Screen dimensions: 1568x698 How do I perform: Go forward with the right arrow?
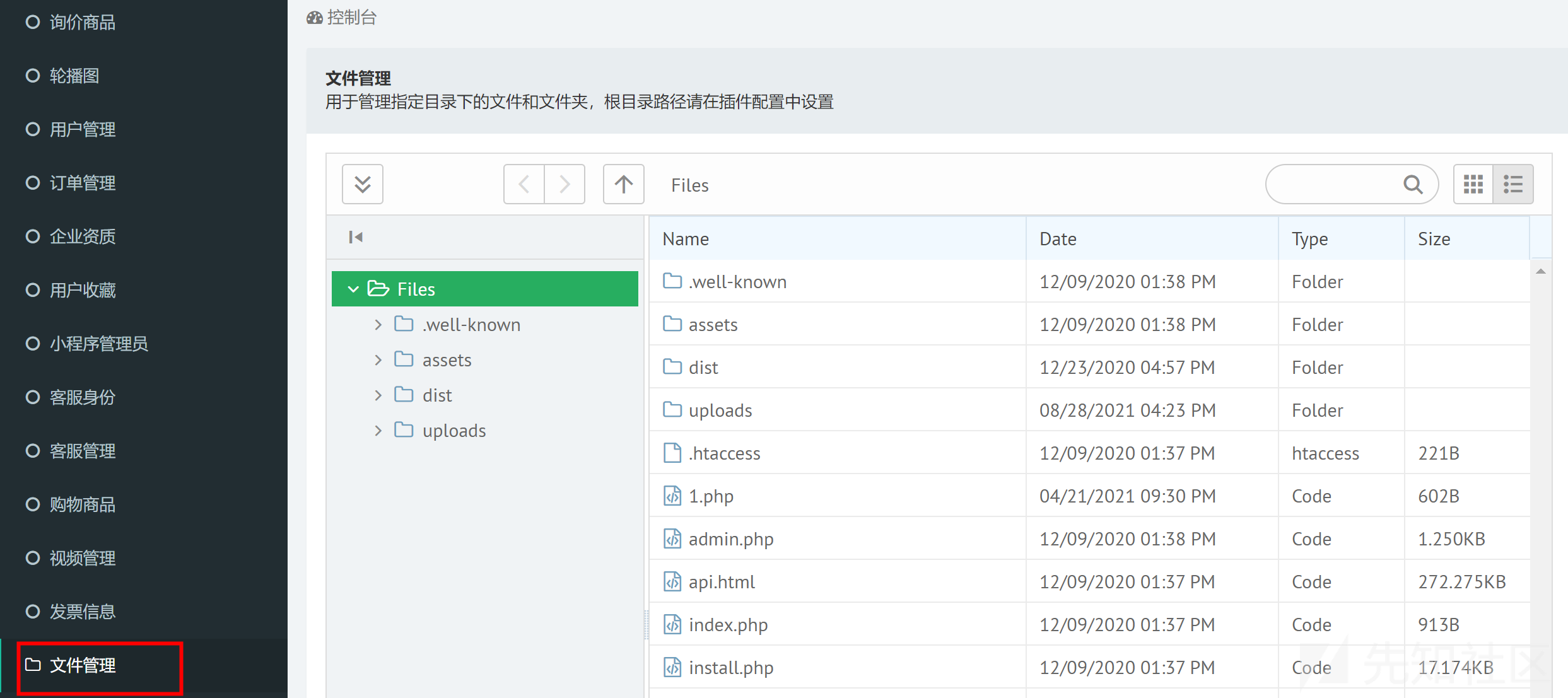click(565, 184)
